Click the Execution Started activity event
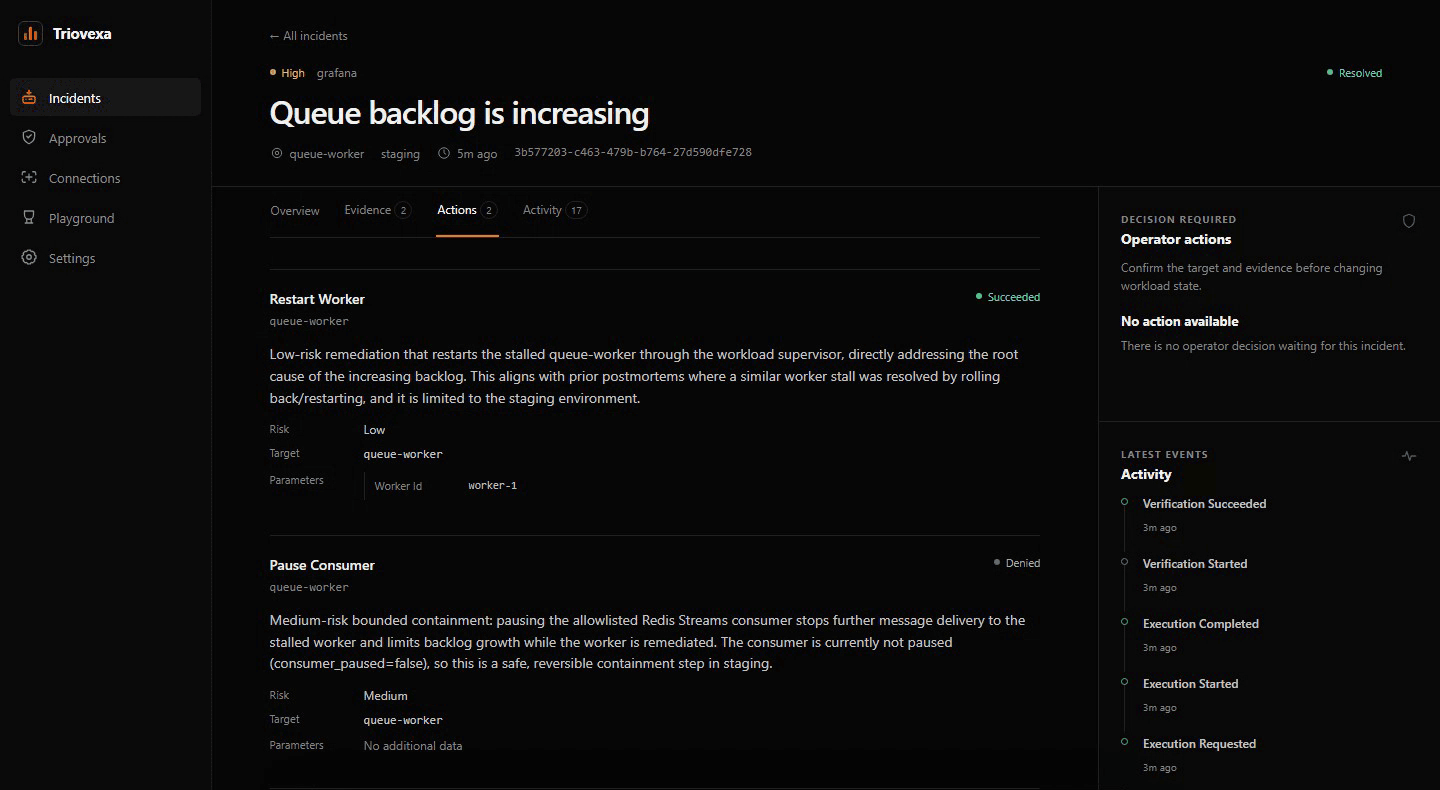The height and width of the screenshot is (790, 1440). click(x=1191, y=684)
